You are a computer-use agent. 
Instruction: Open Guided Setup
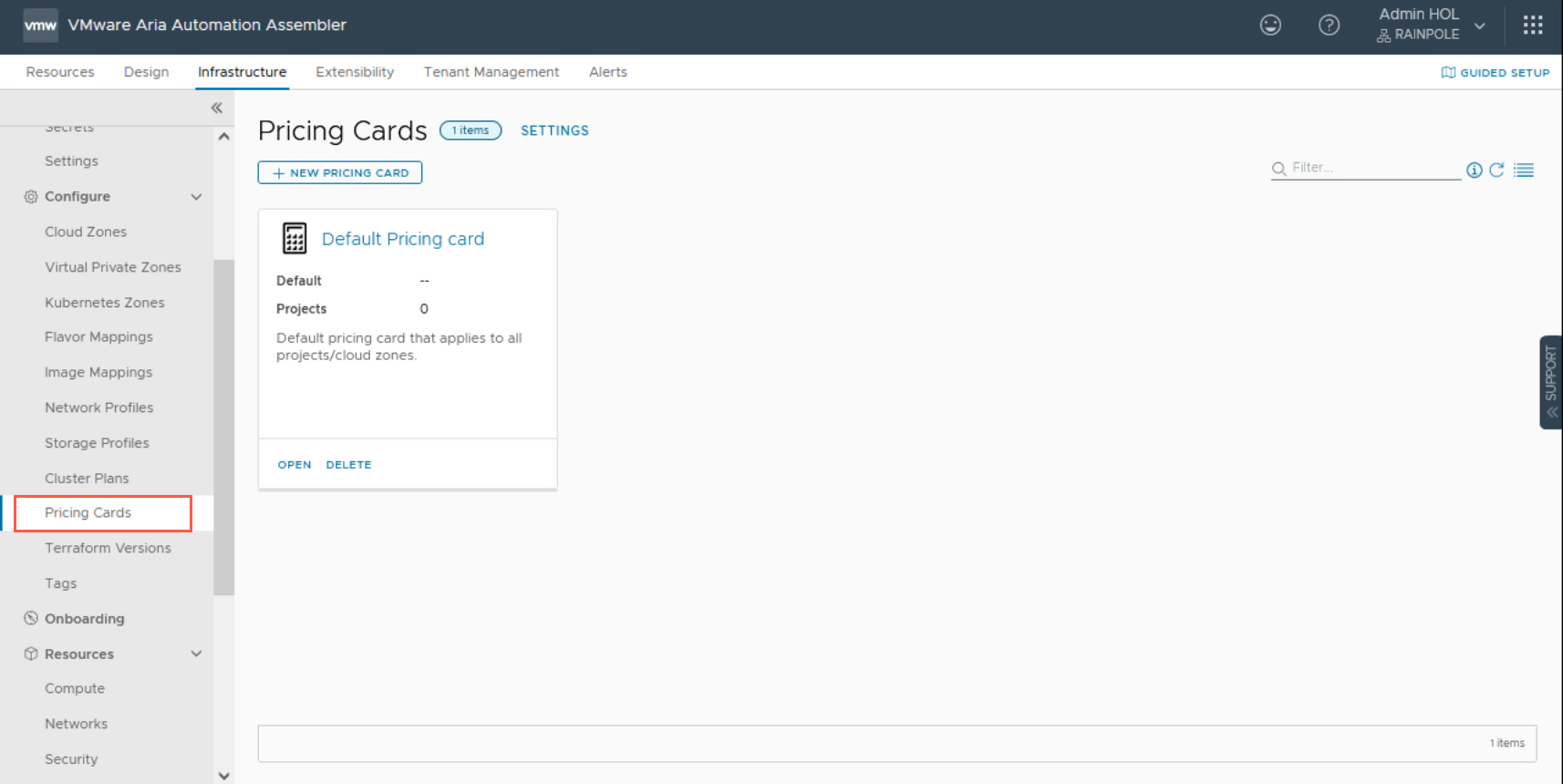(x=1496, y=72)
